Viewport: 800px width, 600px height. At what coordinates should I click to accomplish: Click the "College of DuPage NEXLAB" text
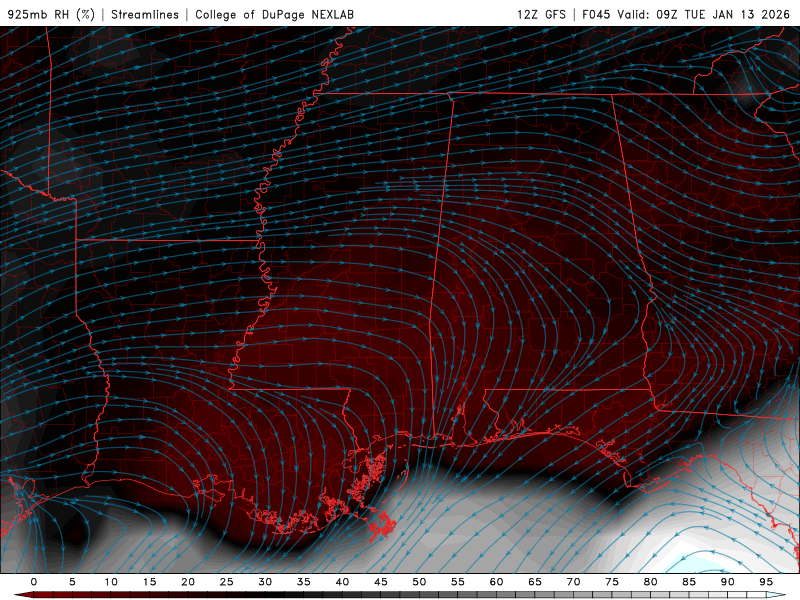(274, 15)
